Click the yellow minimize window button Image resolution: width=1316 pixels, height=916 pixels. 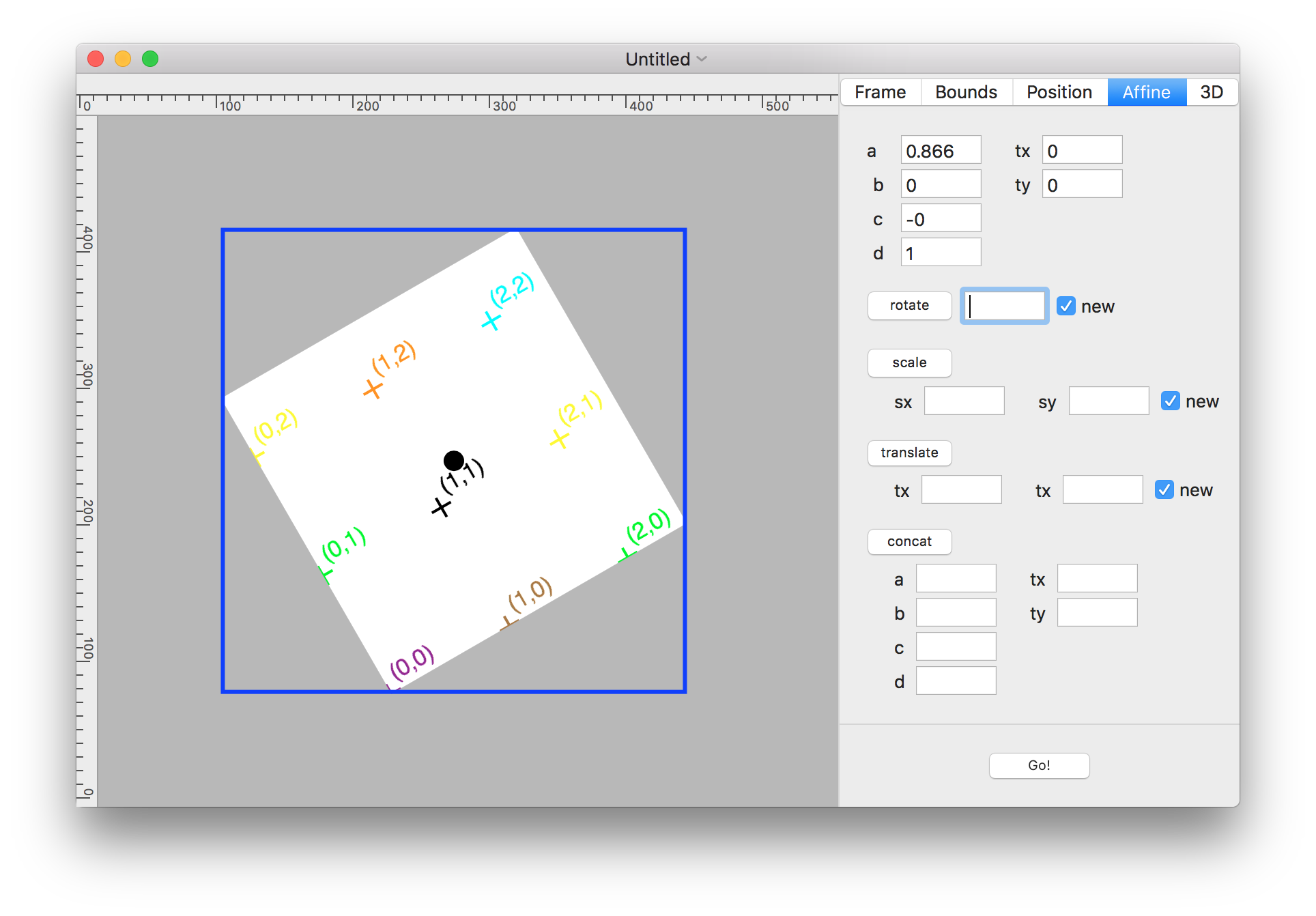pos(123,59)
